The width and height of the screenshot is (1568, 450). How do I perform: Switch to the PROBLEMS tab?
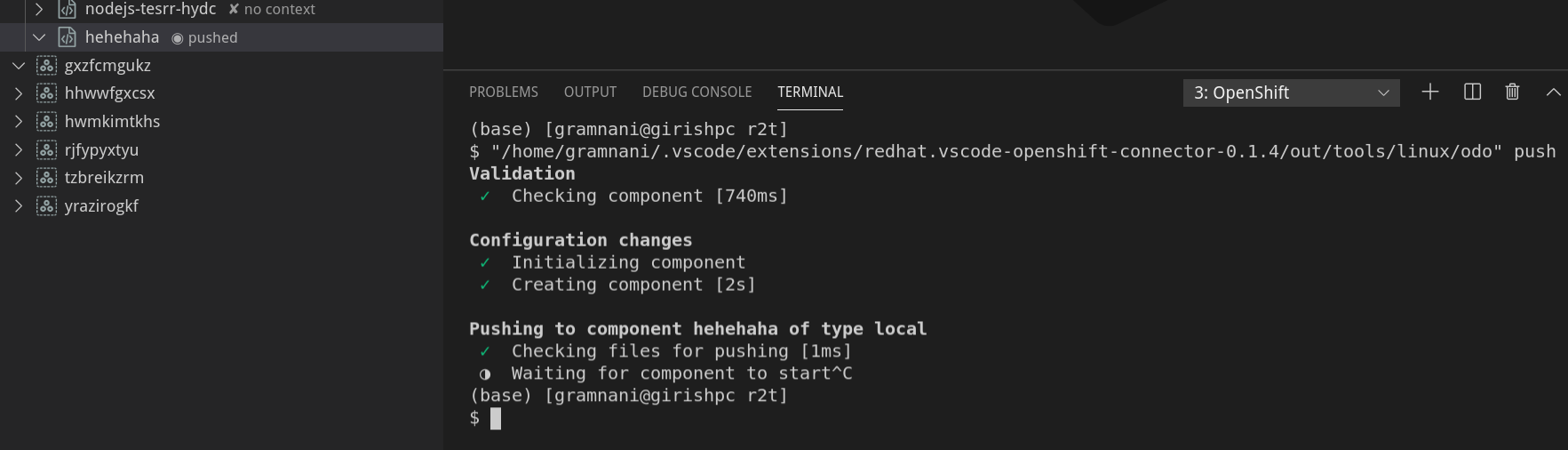[x=503, y=92]
